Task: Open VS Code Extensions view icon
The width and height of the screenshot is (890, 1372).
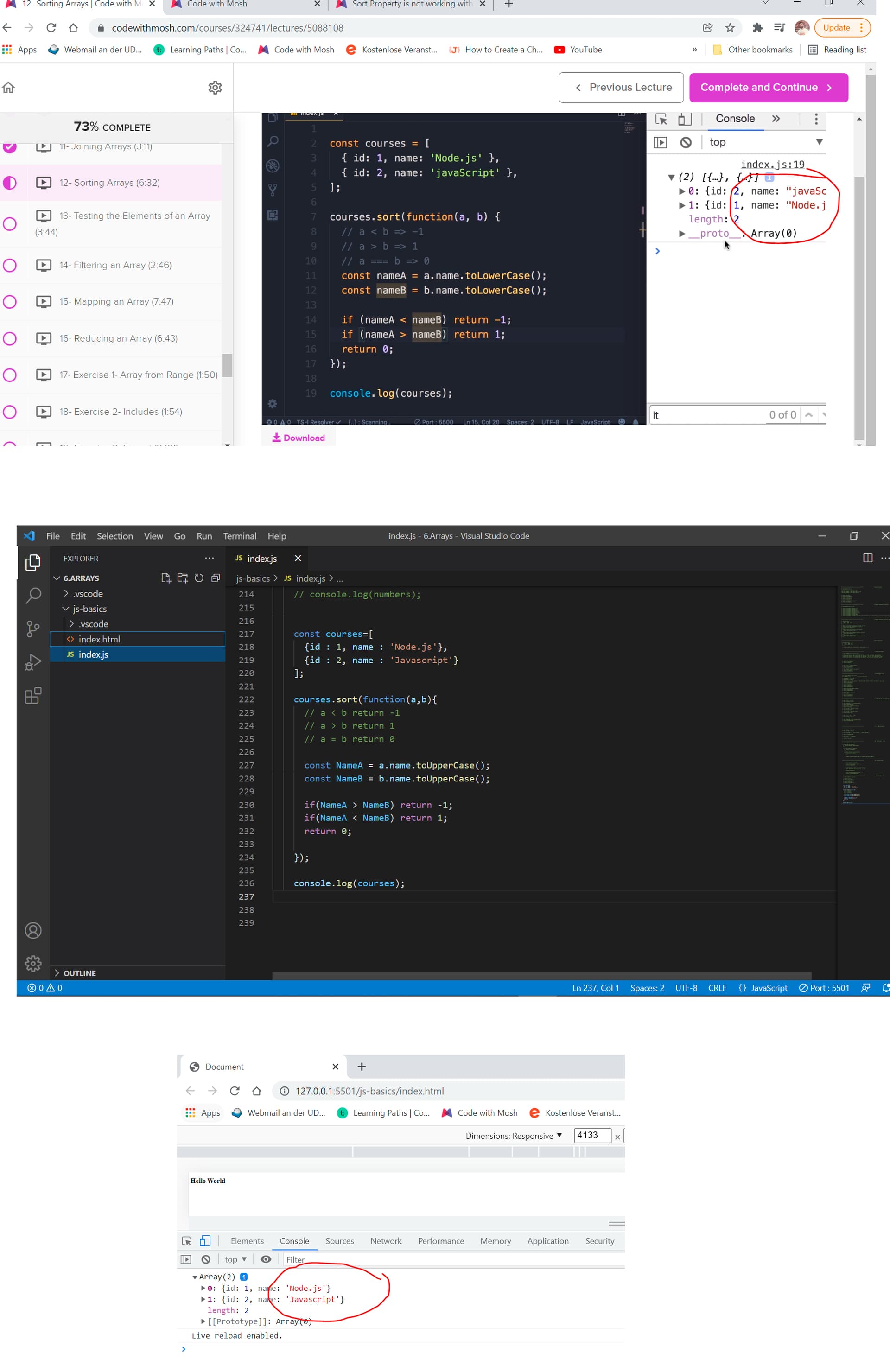Action: click(x=33, y=695)
